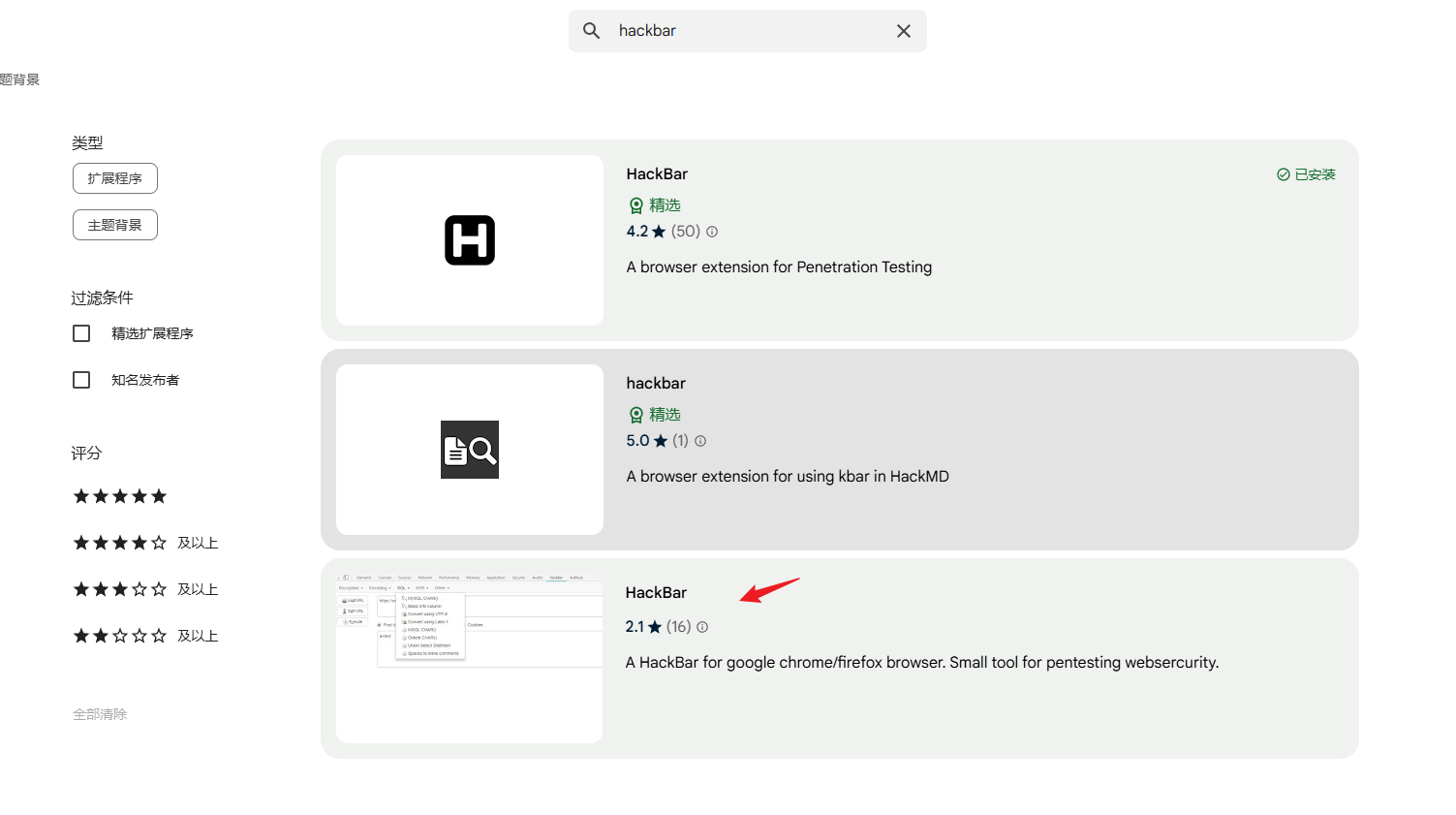Open the HackBar title rated 2.1
1456x815 pixels.
coord(656,592)
